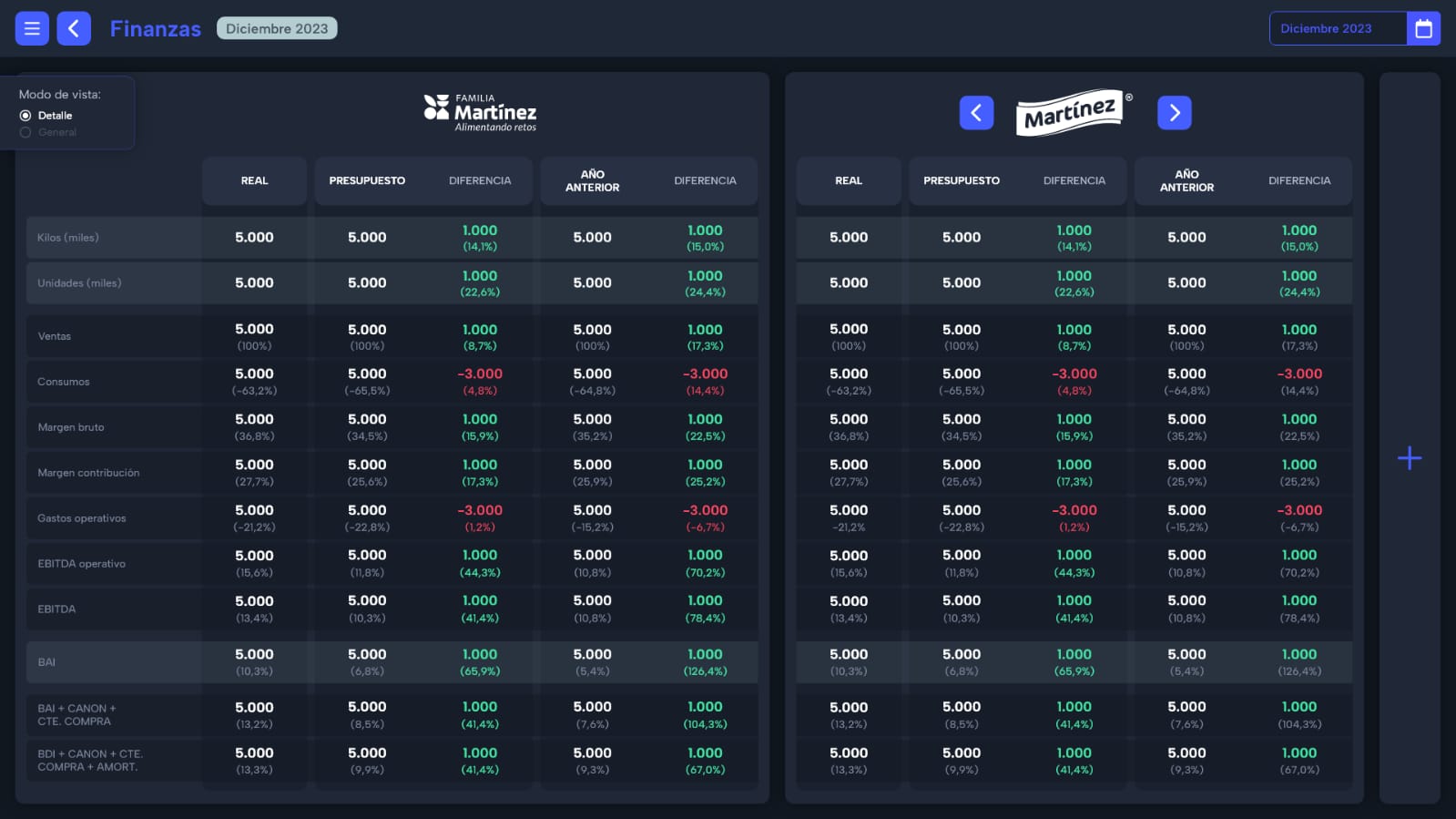Click the Margen bruto row label
1456x819 pixels.
pyautogui.click(x=71, y=427)
